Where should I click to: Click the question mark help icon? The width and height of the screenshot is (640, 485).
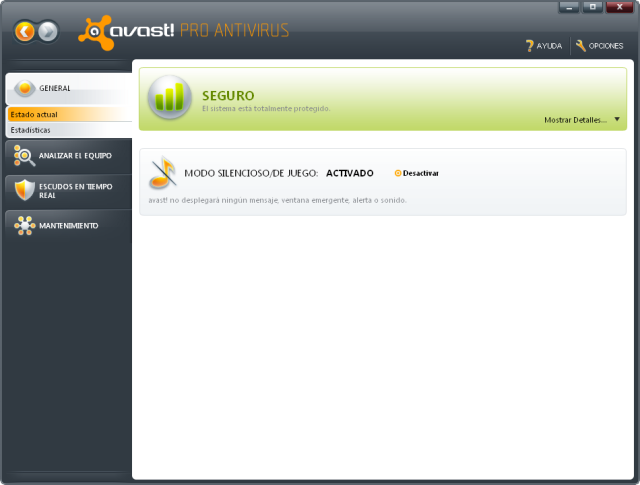pos(529,46)
